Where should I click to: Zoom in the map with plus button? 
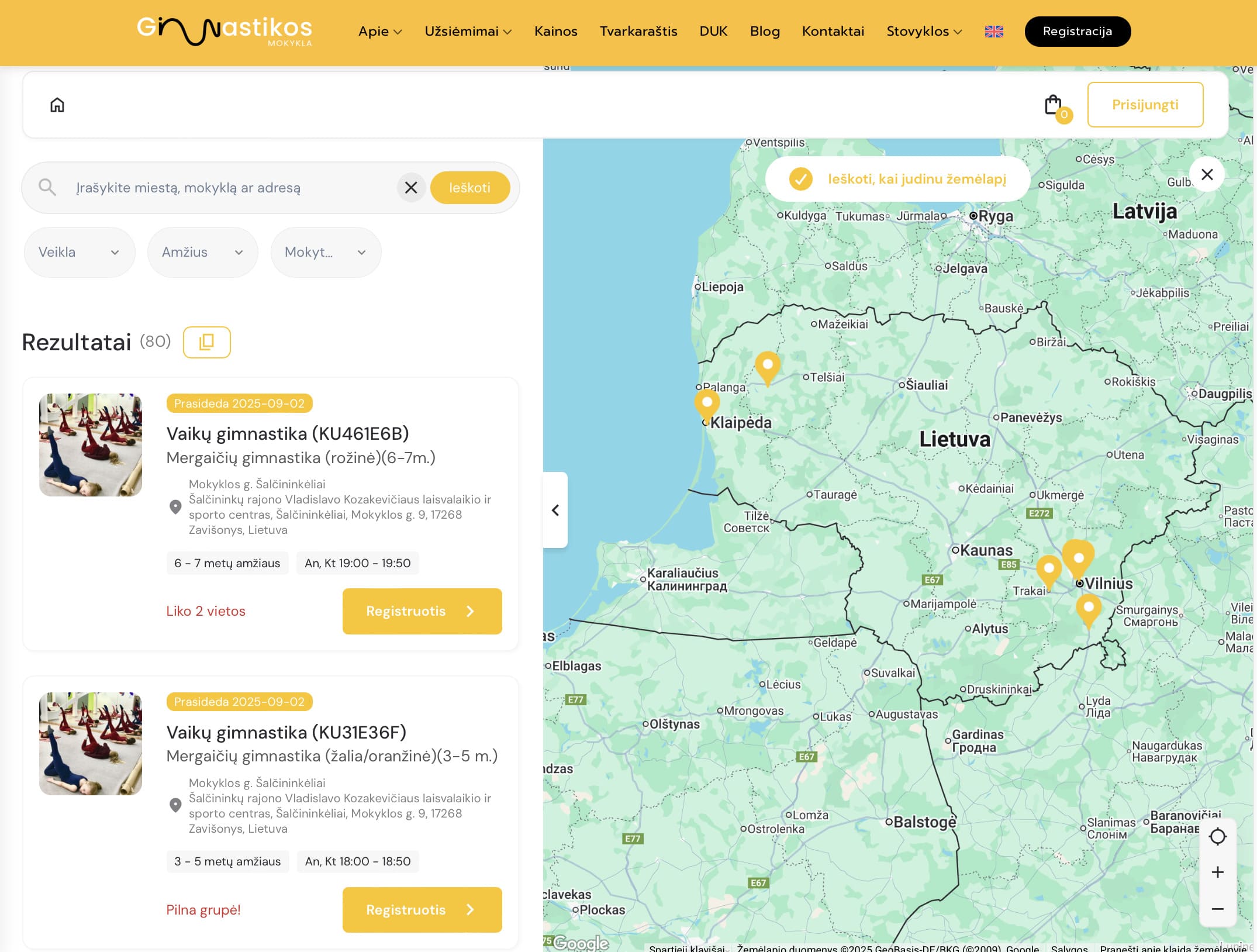(1217, 872)
